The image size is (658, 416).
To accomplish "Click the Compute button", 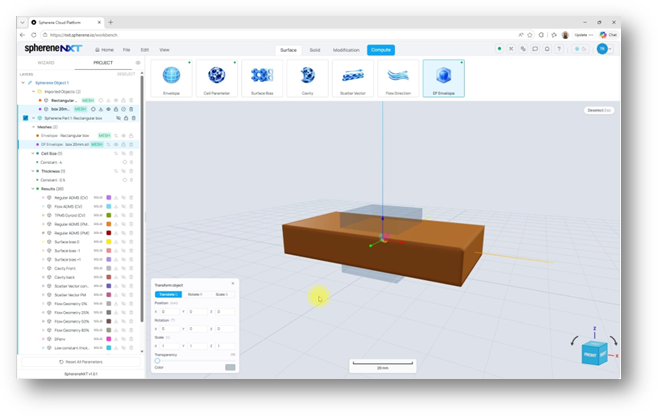I will tap(381, 50).
